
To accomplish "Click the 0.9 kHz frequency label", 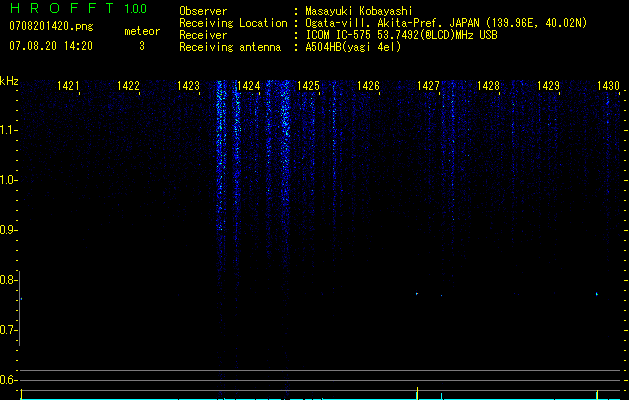I will [8, 230].
